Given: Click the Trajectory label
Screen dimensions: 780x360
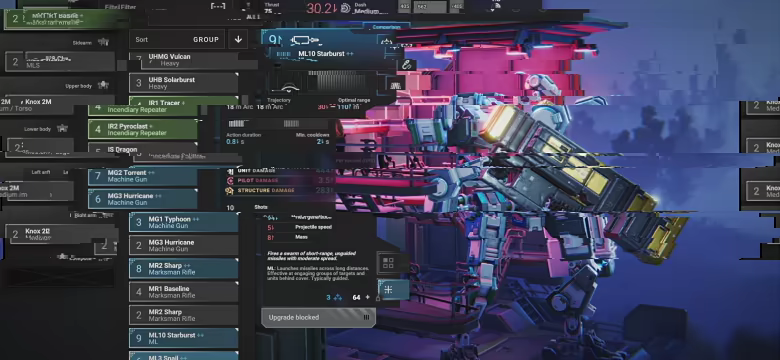Looking at the screenshot, I should 279,100.
